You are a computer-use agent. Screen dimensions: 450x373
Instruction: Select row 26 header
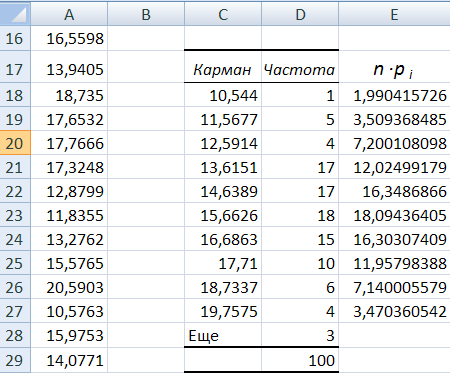click(15, 287)
